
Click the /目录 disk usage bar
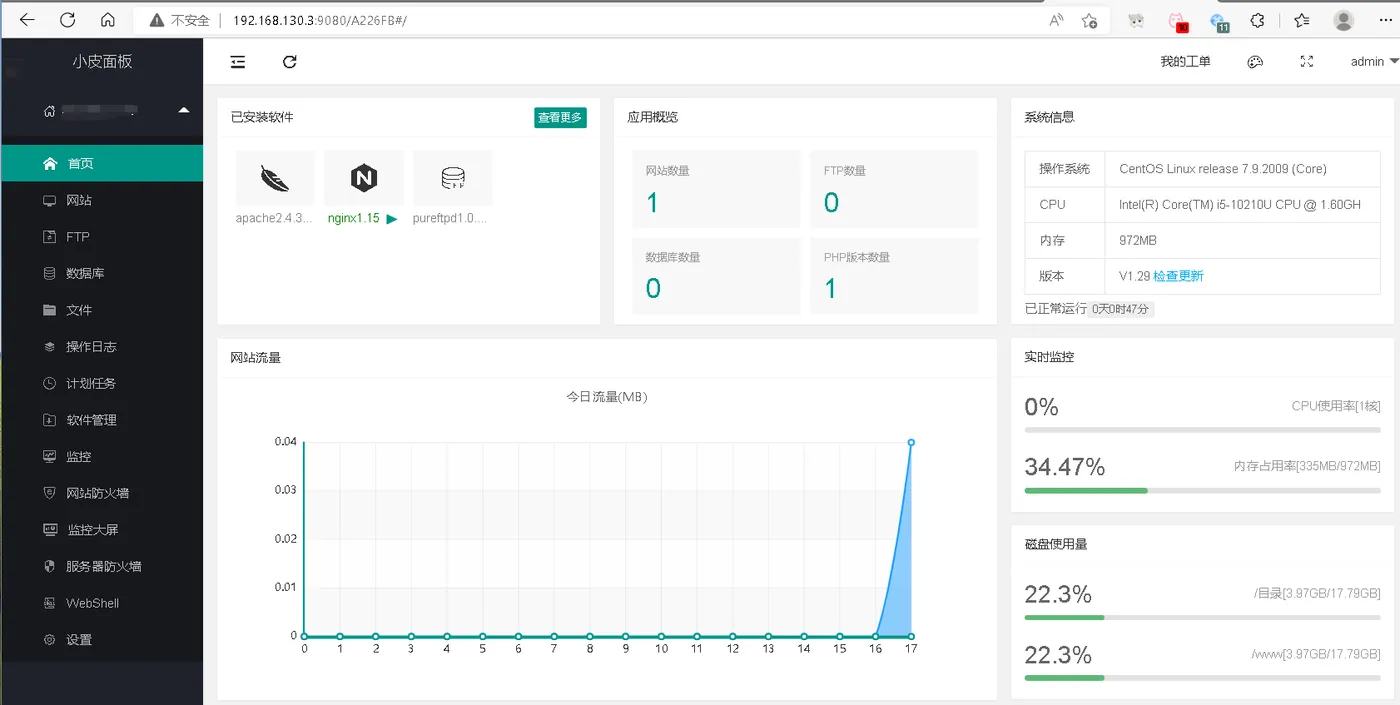(x=1202, y=618)
